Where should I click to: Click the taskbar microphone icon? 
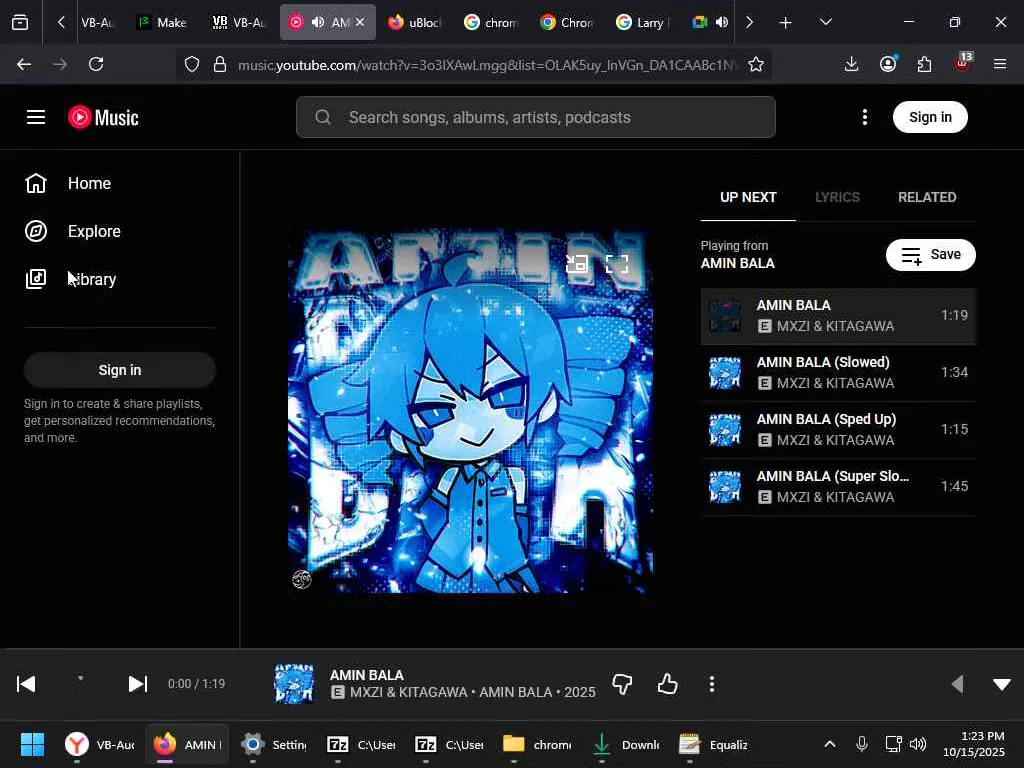pyautogui.click(x=861, y=744)
